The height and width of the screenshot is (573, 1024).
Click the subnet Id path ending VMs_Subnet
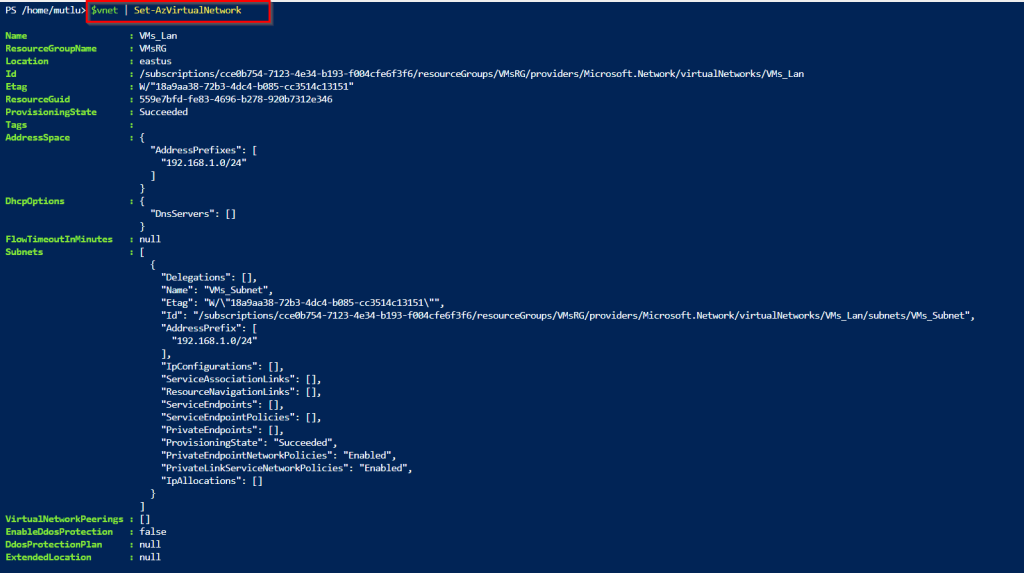point(568,316)
